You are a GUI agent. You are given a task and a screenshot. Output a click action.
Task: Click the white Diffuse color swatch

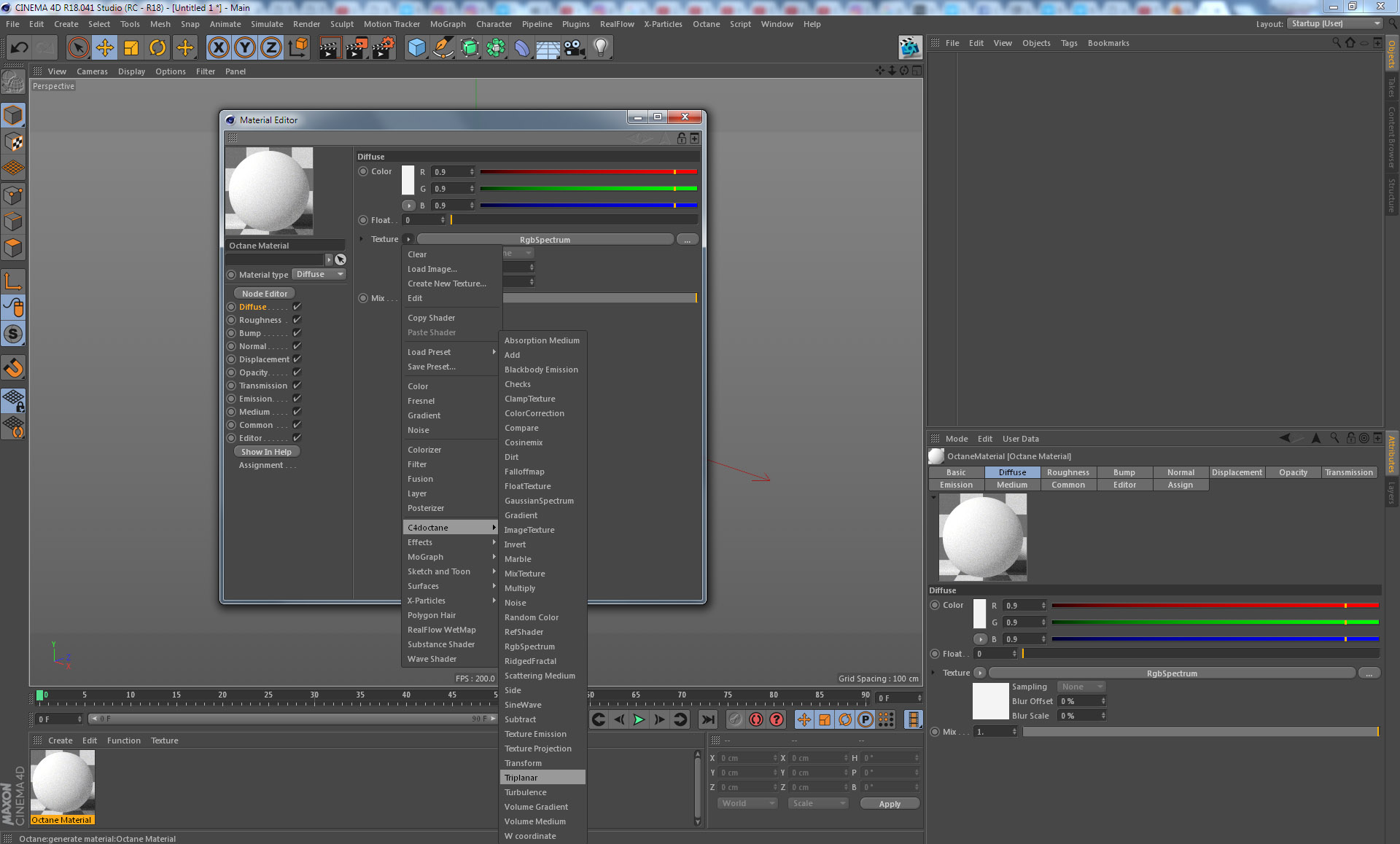[x=408, y=180]
